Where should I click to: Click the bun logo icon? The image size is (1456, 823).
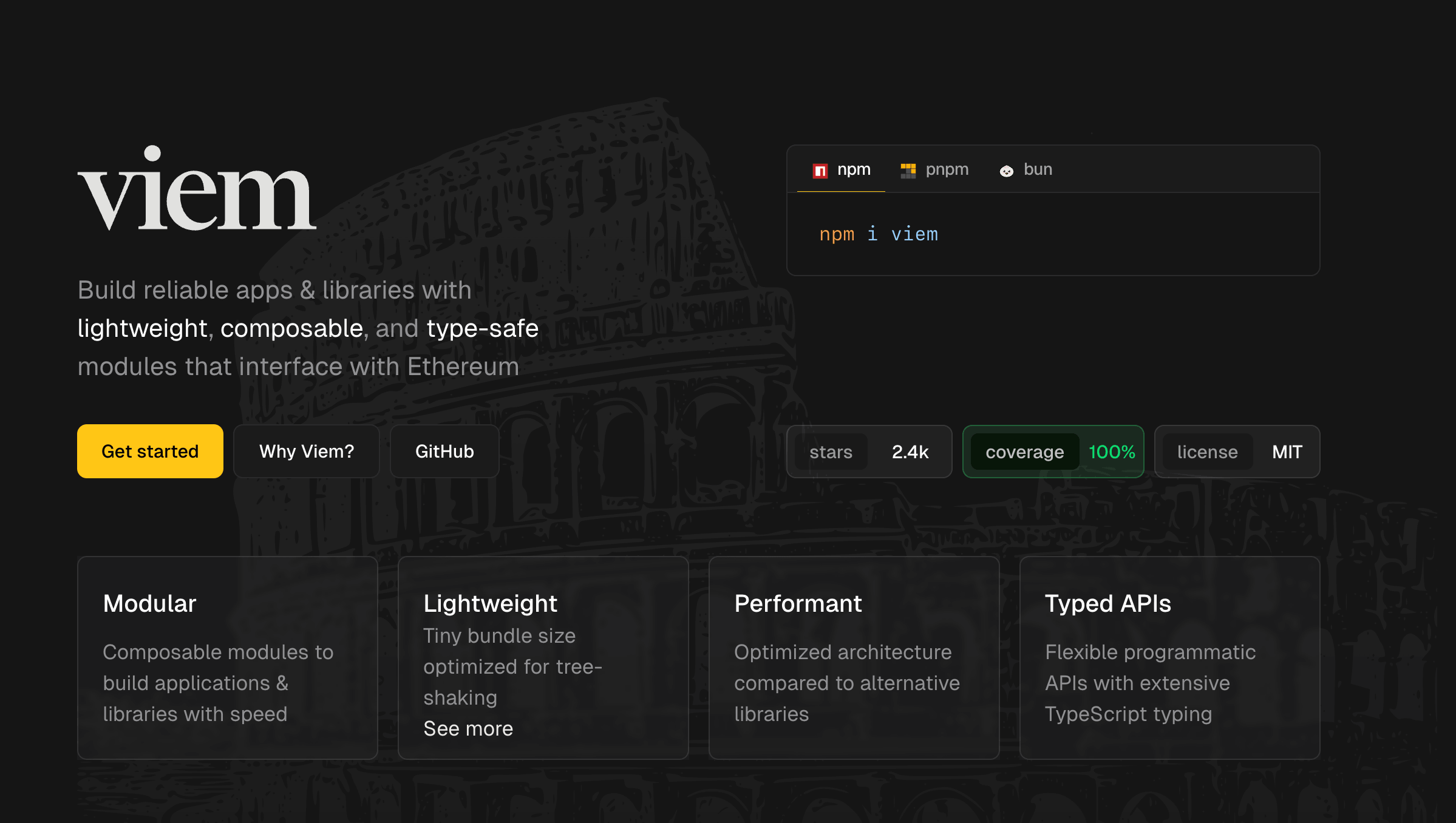tap(1007, 171)
